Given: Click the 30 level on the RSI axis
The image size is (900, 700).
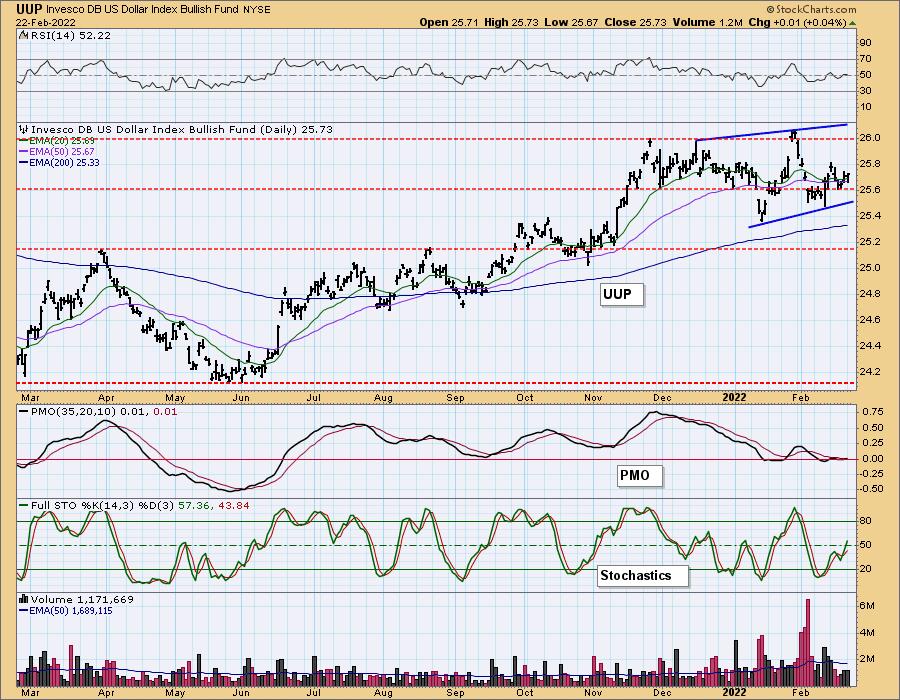Looking at the screenshot, I should tap(865, 91).
